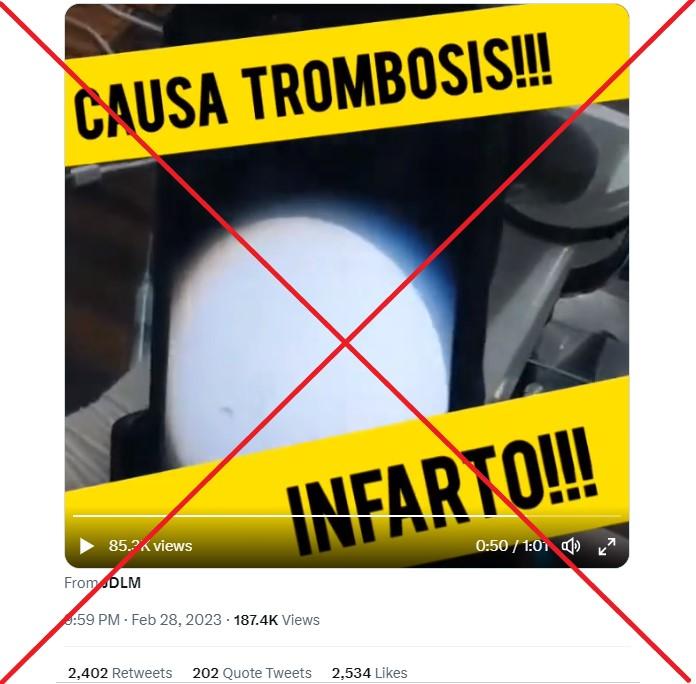This screenshot has height=684, width=696.
Task: Click the 0:50 / 1:01 time display
Action: [x=512, y=546]
